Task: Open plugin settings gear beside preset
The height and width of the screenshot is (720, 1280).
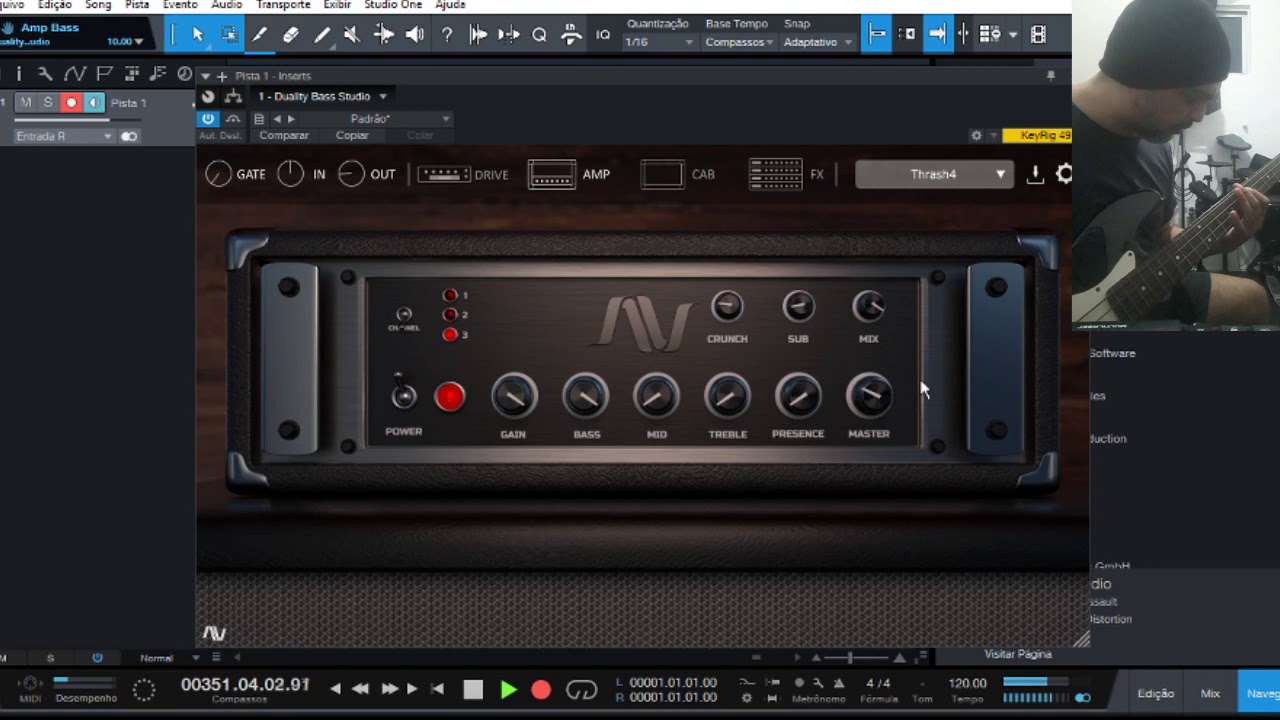Action: [1064, 174]
